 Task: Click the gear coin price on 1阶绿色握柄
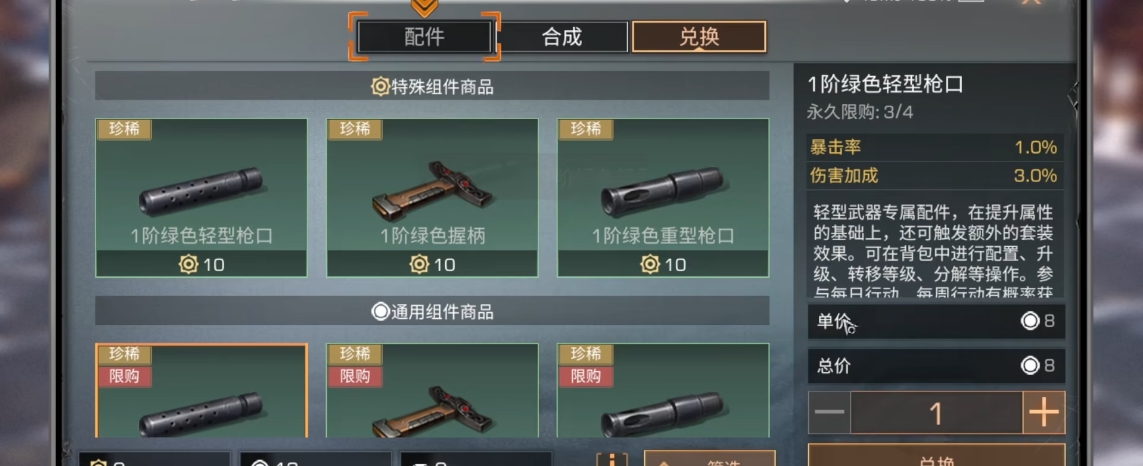point(432,264)
